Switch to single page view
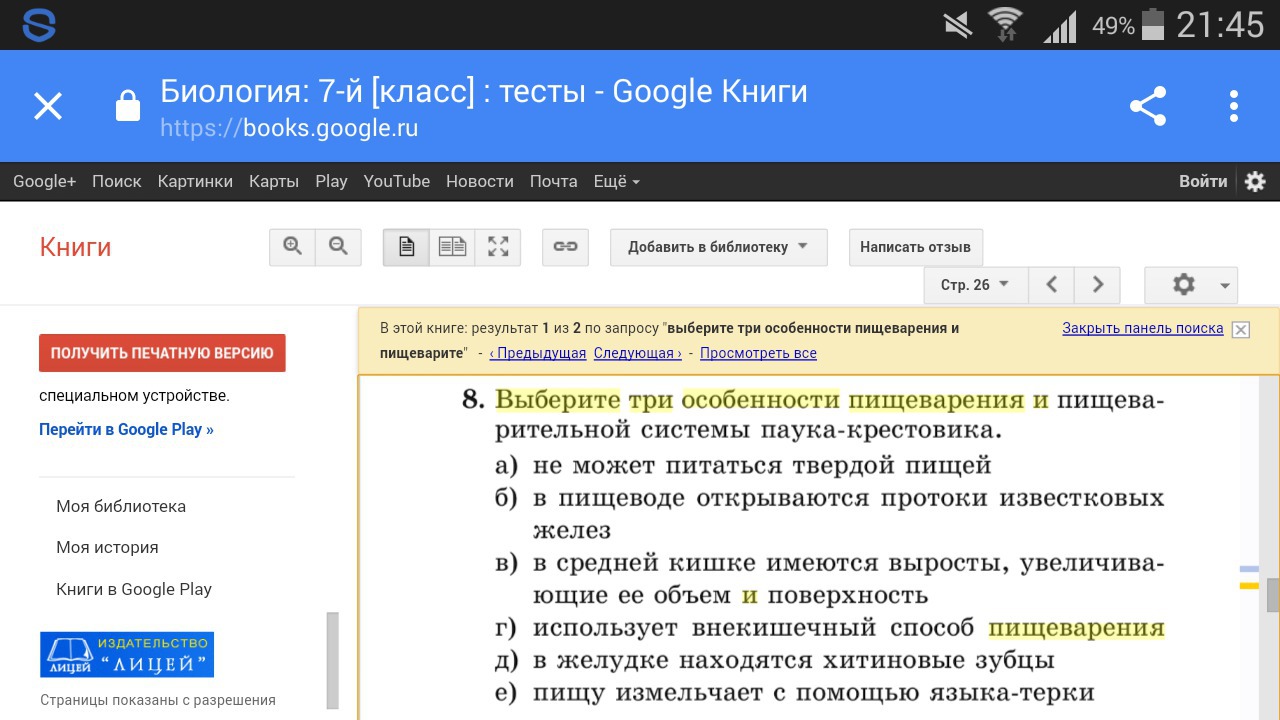The height and width of the screenshot is (720, 1280). pos(406,247)
